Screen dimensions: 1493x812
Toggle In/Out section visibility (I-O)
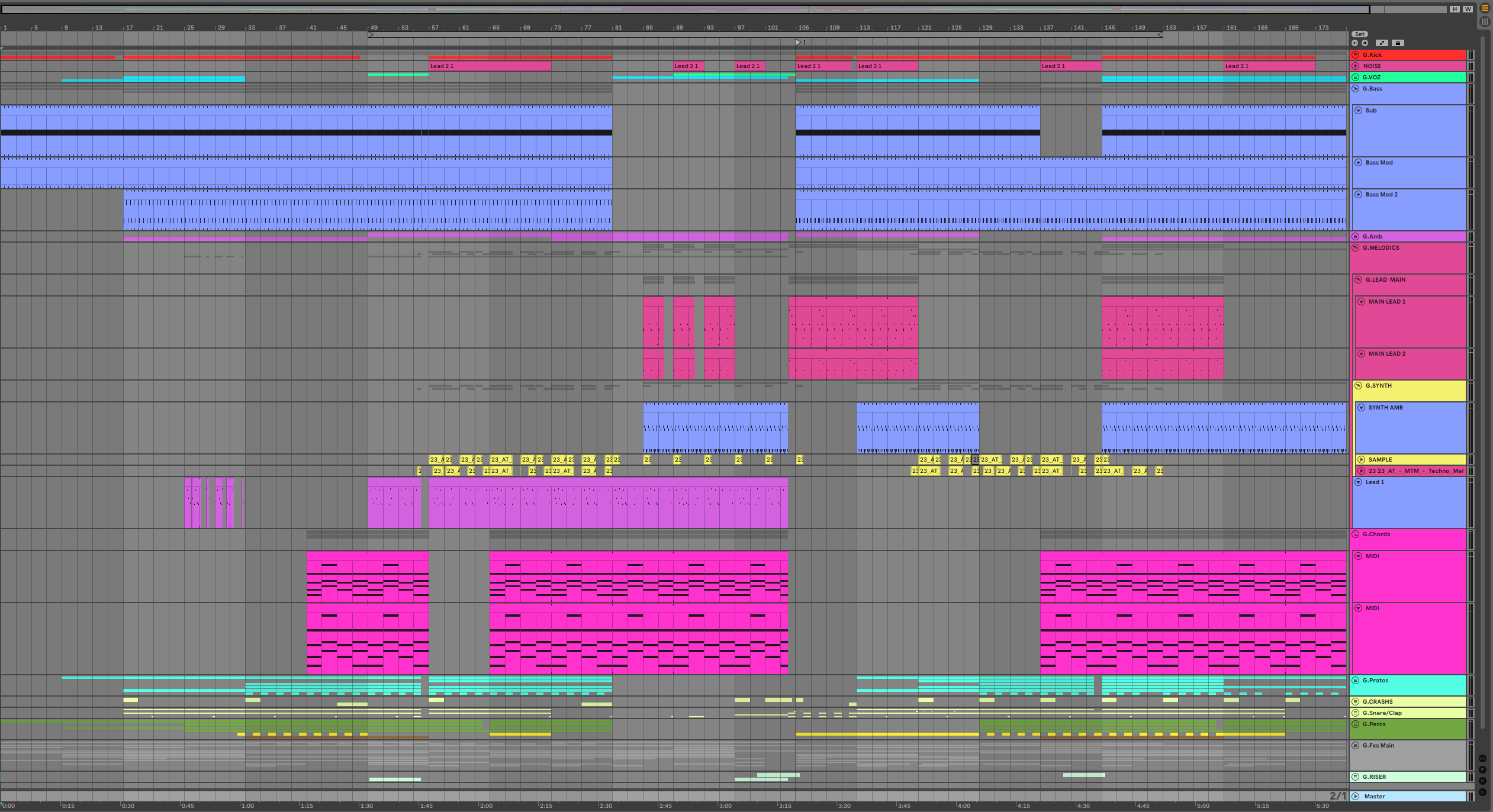tap(1482, 759)
